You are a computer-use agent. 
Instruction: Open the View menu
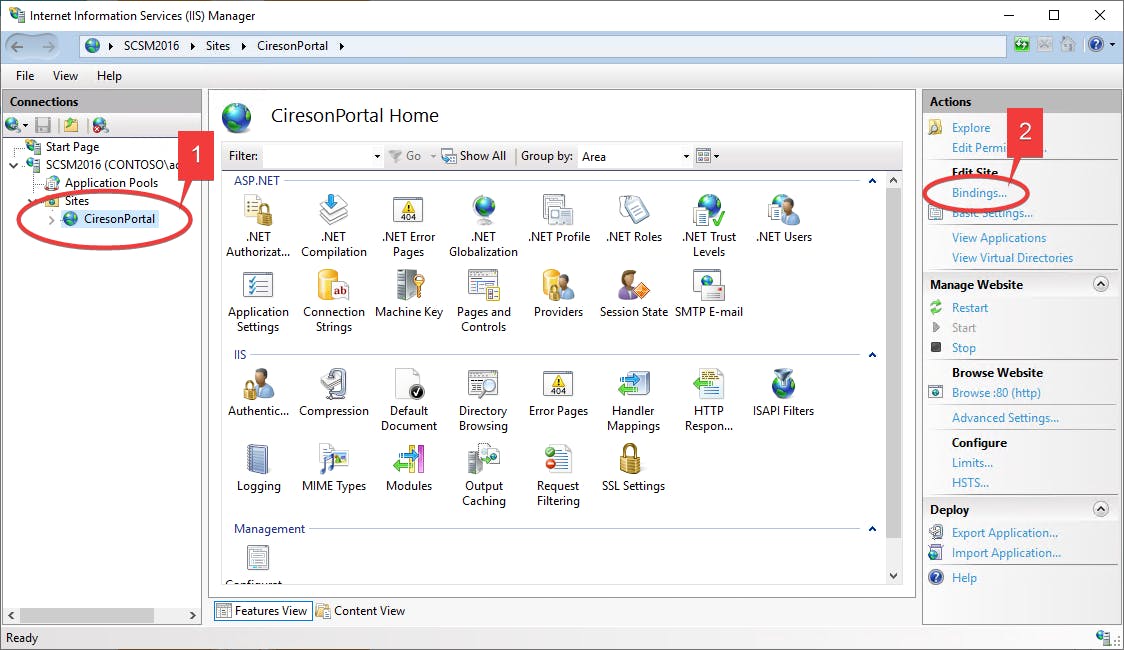[x=65, y=75]
